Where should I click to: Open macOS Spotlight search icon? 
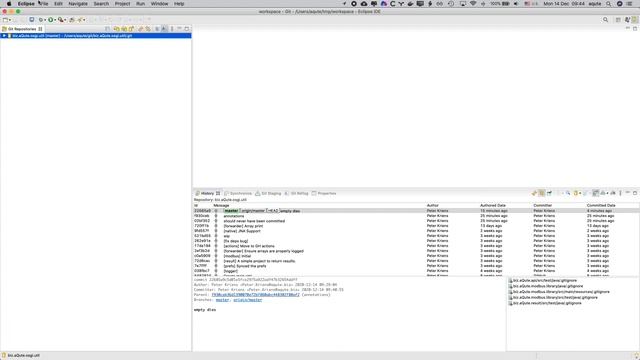coord(609,4)
